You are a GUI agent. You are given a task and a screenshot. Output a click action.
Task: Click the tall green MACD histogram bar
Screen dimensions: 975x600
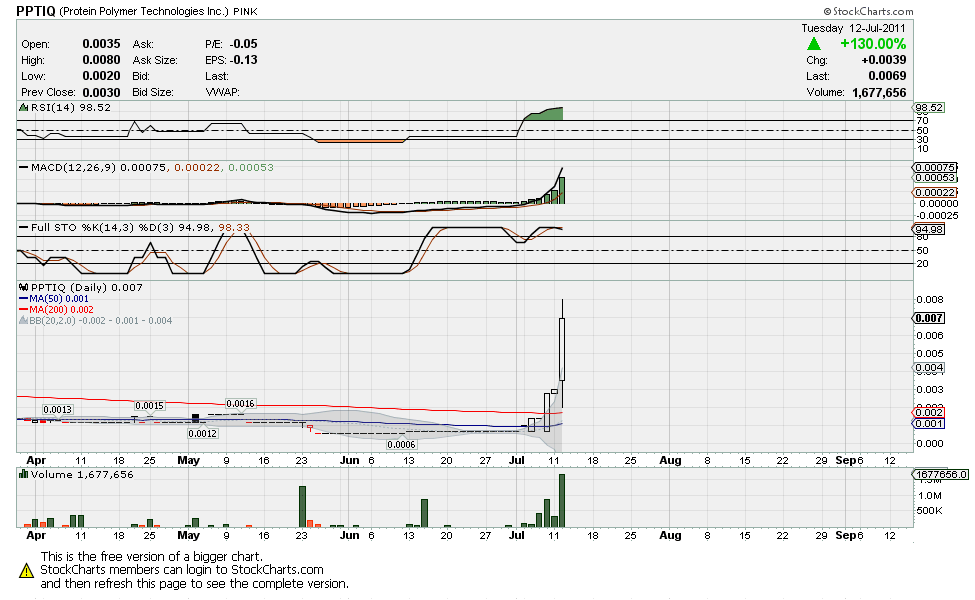(562, 190)
